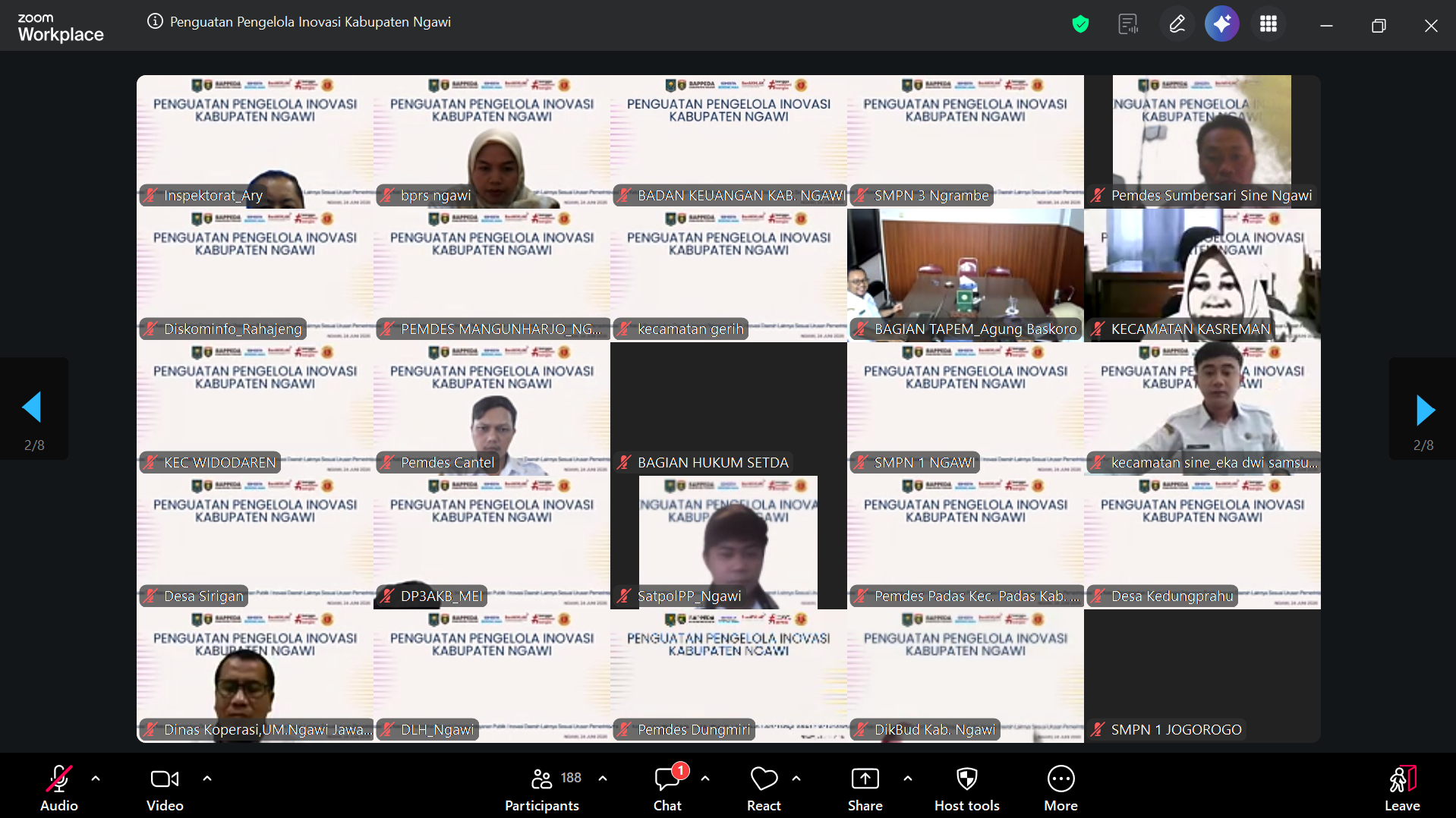Click the Leave meeting button
The height and width of the screenshot is (818, 1456).
coord(1402,788)
